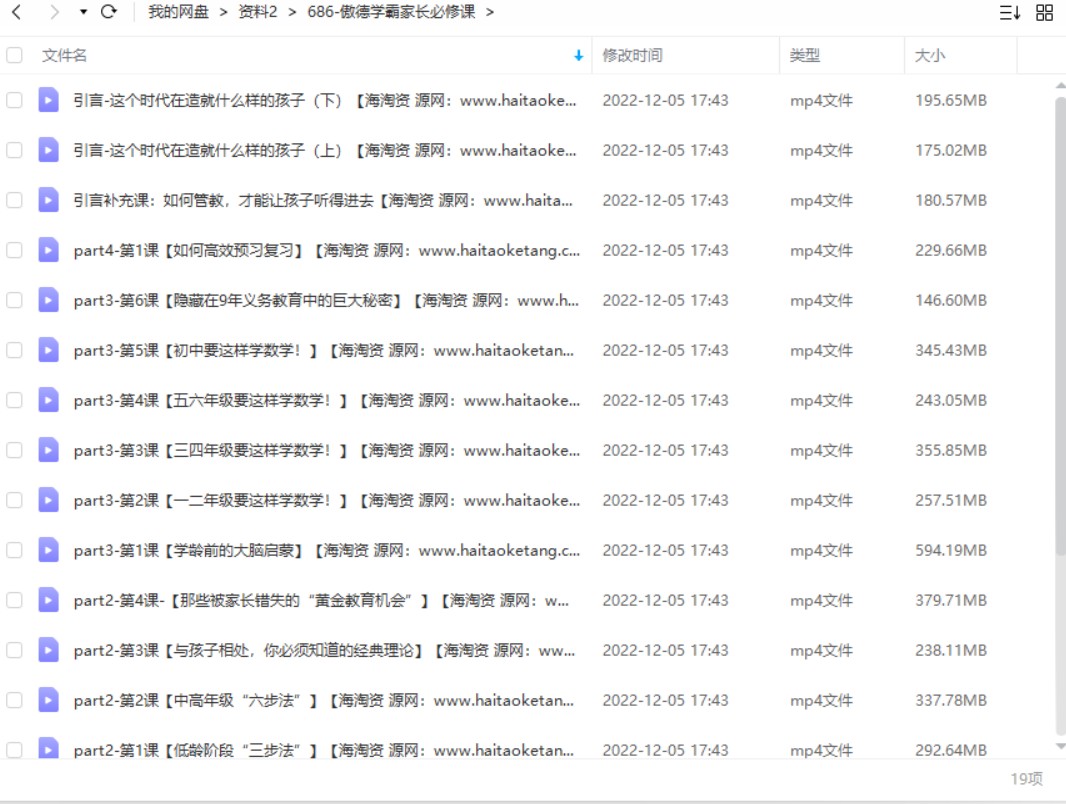Click the video icon of 引言 (上) file
The image size is (1066, 804).
(x=48, y=150)
